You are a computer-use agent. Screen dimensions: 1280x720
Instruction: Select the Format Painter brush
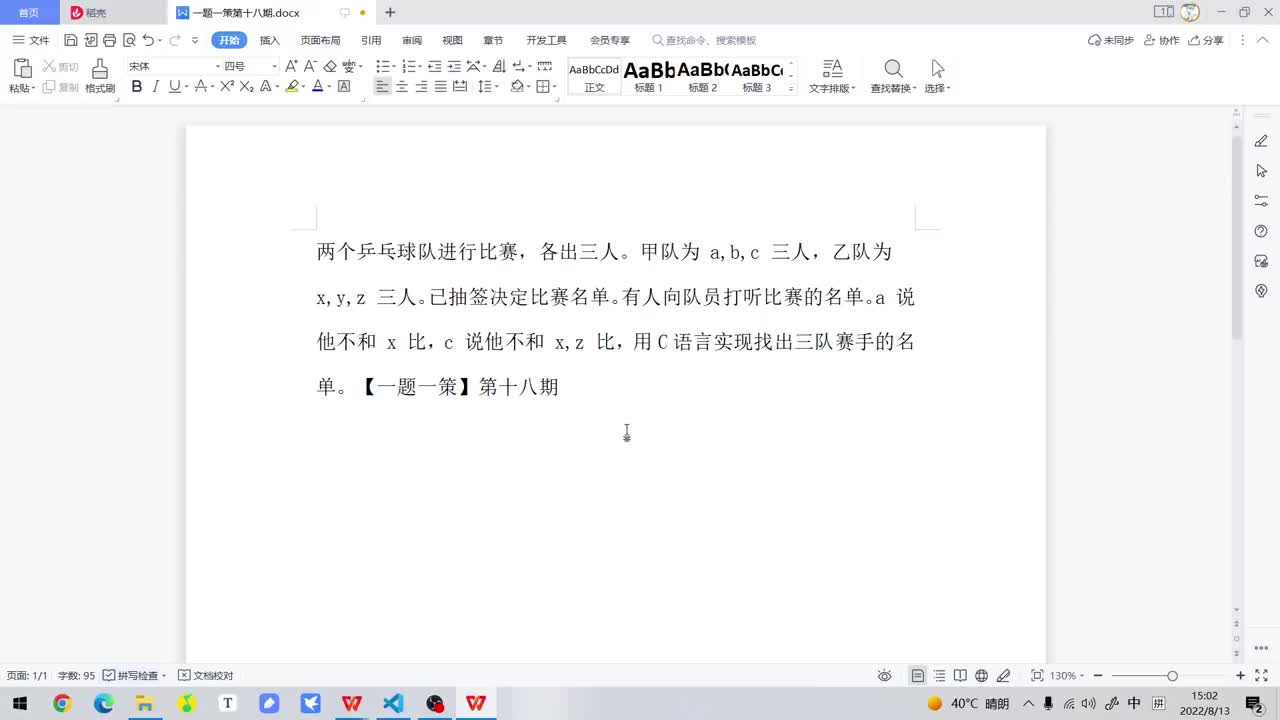(100, 69)
